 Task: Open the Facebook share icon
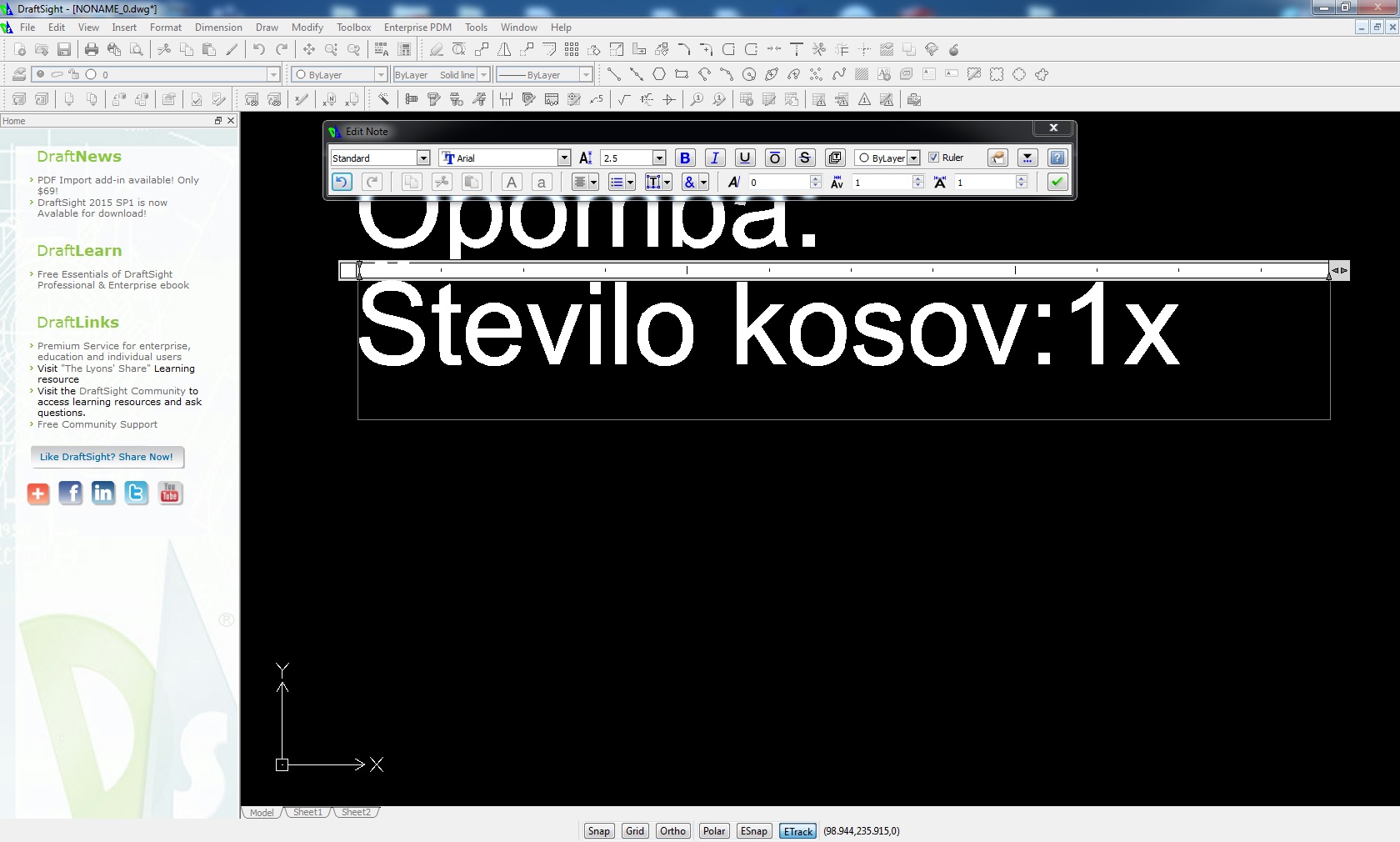point(71,494)
